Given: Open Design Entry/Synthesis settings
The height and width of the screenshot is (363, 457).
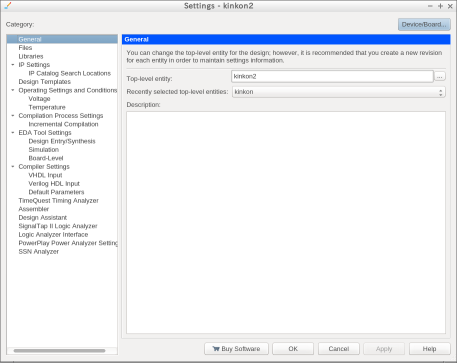Looking at the screenshot, I should (x=62, y=141).
